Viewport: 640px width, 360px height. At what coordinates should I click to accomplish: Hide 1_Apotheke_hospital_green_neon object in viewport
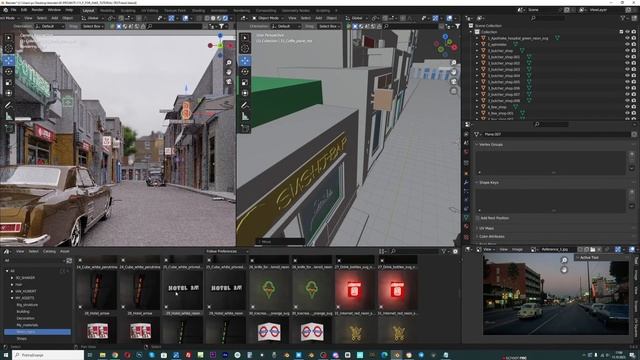[x=627, y=38]
